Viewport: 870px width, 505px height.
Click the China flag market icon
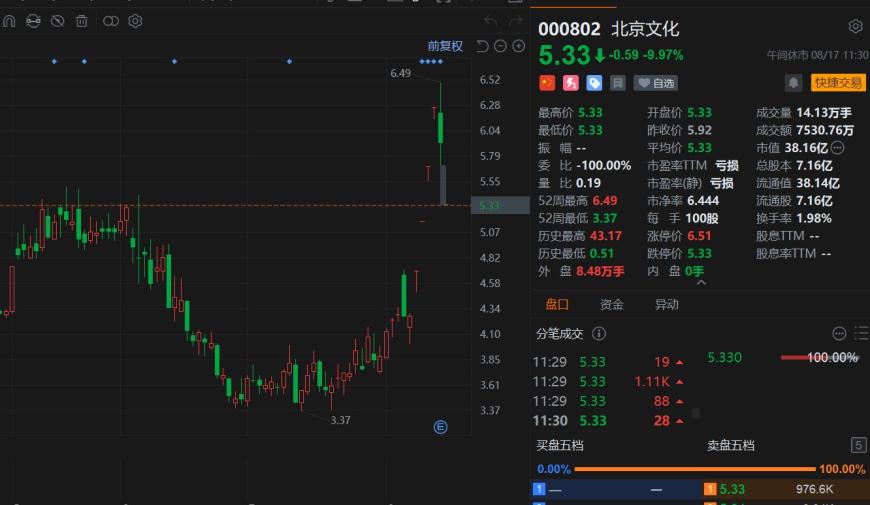[x=547, y=83]
